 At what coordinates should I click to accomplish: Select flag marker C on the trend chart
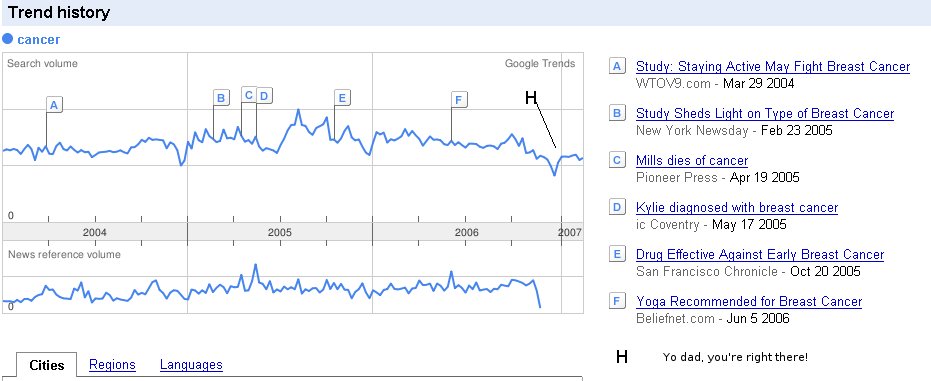[x=249, y=95]
